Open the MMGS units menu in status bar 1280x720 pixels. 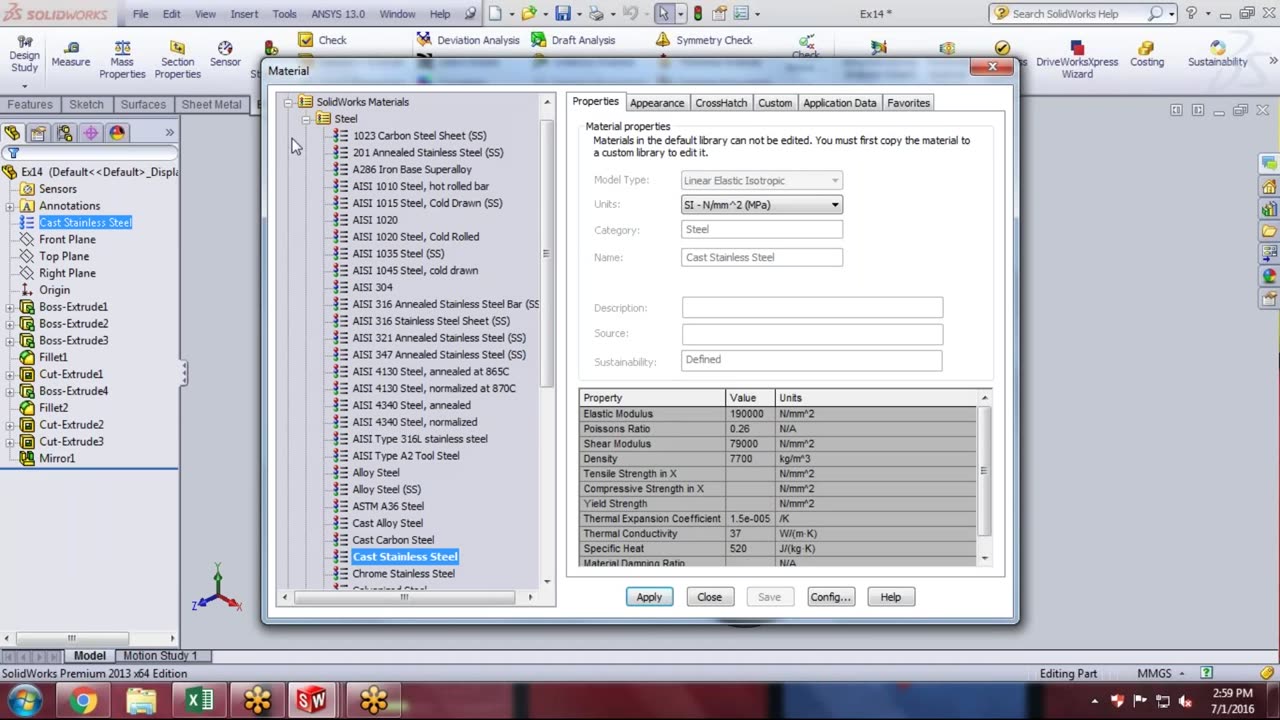point(1161,674)
